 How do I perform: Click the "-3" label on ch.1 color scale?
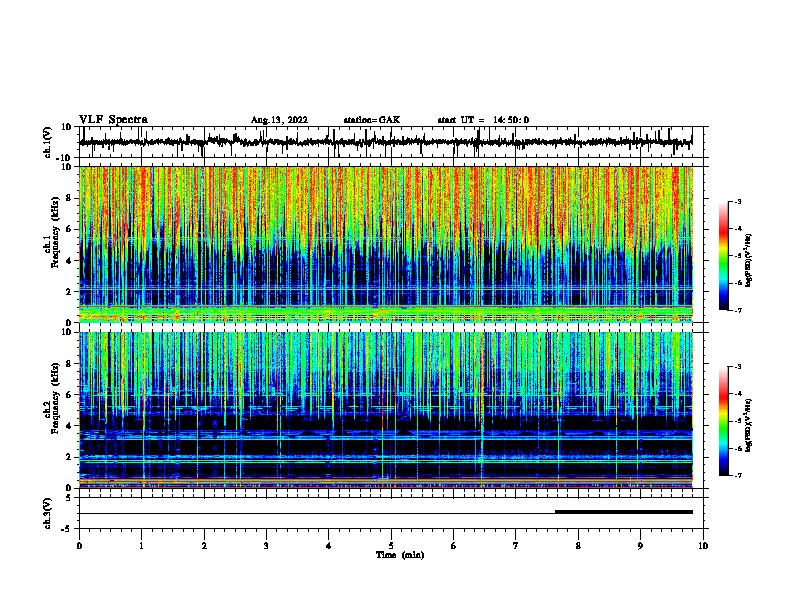(738, 201)
